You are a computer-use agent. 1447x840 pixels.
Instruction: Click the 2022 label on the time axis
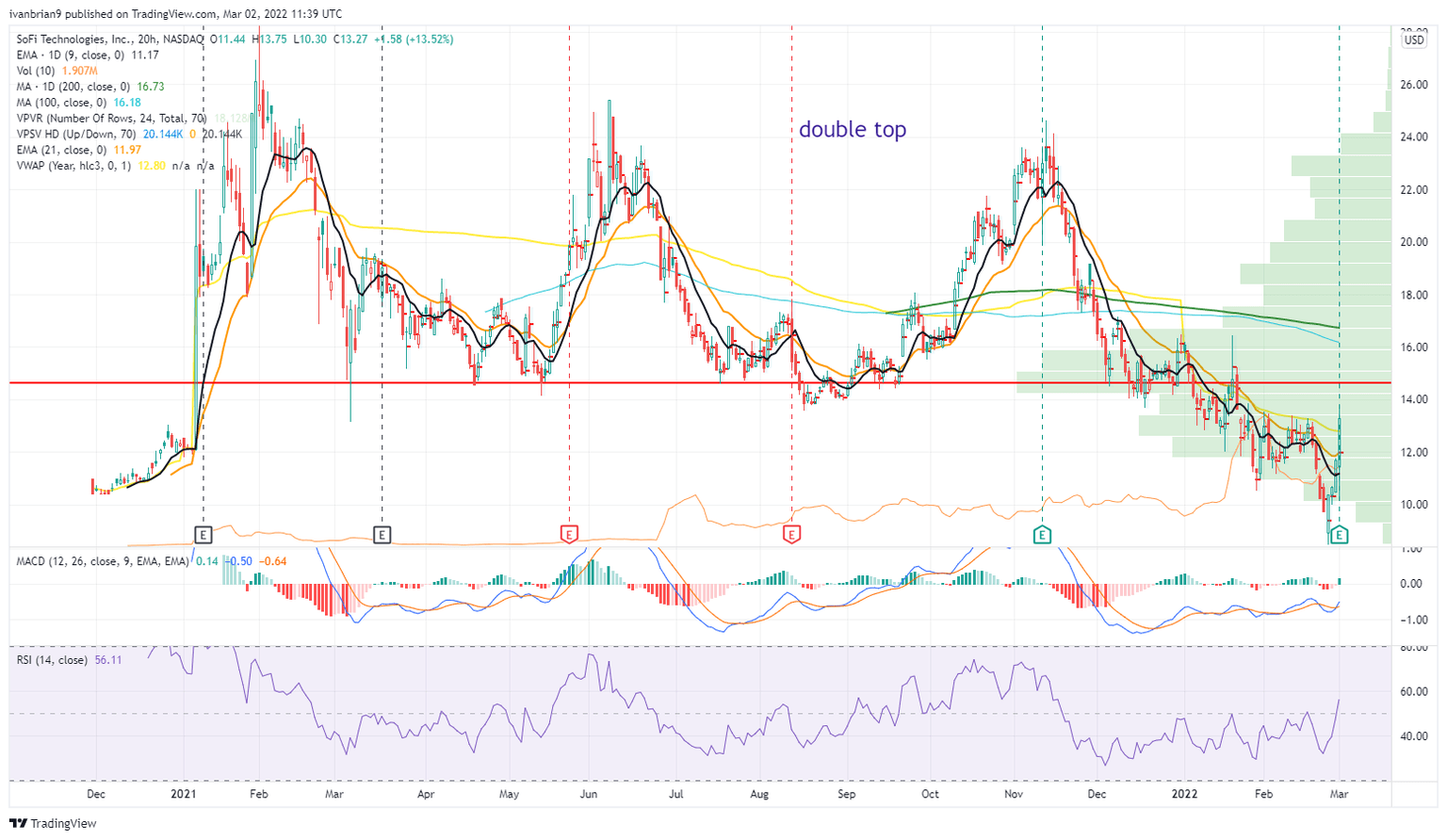point(1184,794)
